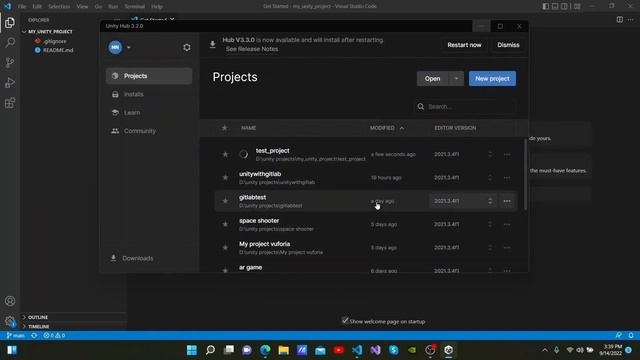Click Restart now to update Hub
Image resolution: width=640 pixels, height=360 pixels.
tap(464, 45)
